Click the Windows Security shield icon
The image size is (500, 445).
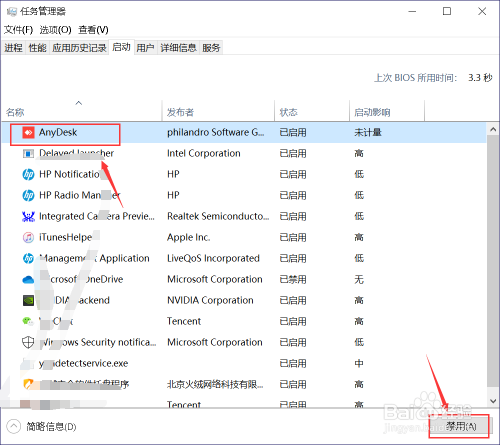pyautogui.click(x=28, y=342)
